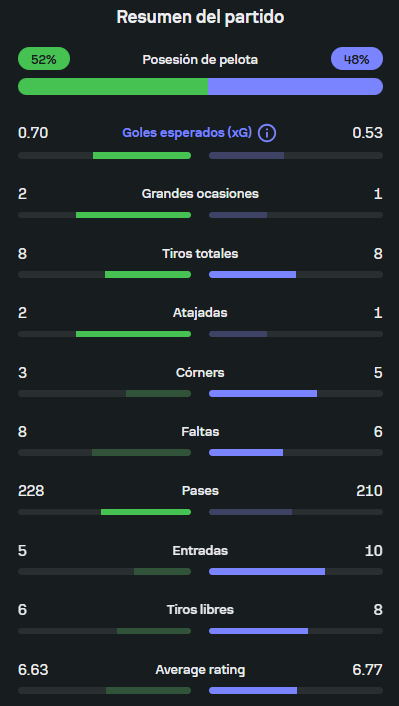Click the purple 48% possession badge
Screen dimensions: 399x706
coord(357,59)
